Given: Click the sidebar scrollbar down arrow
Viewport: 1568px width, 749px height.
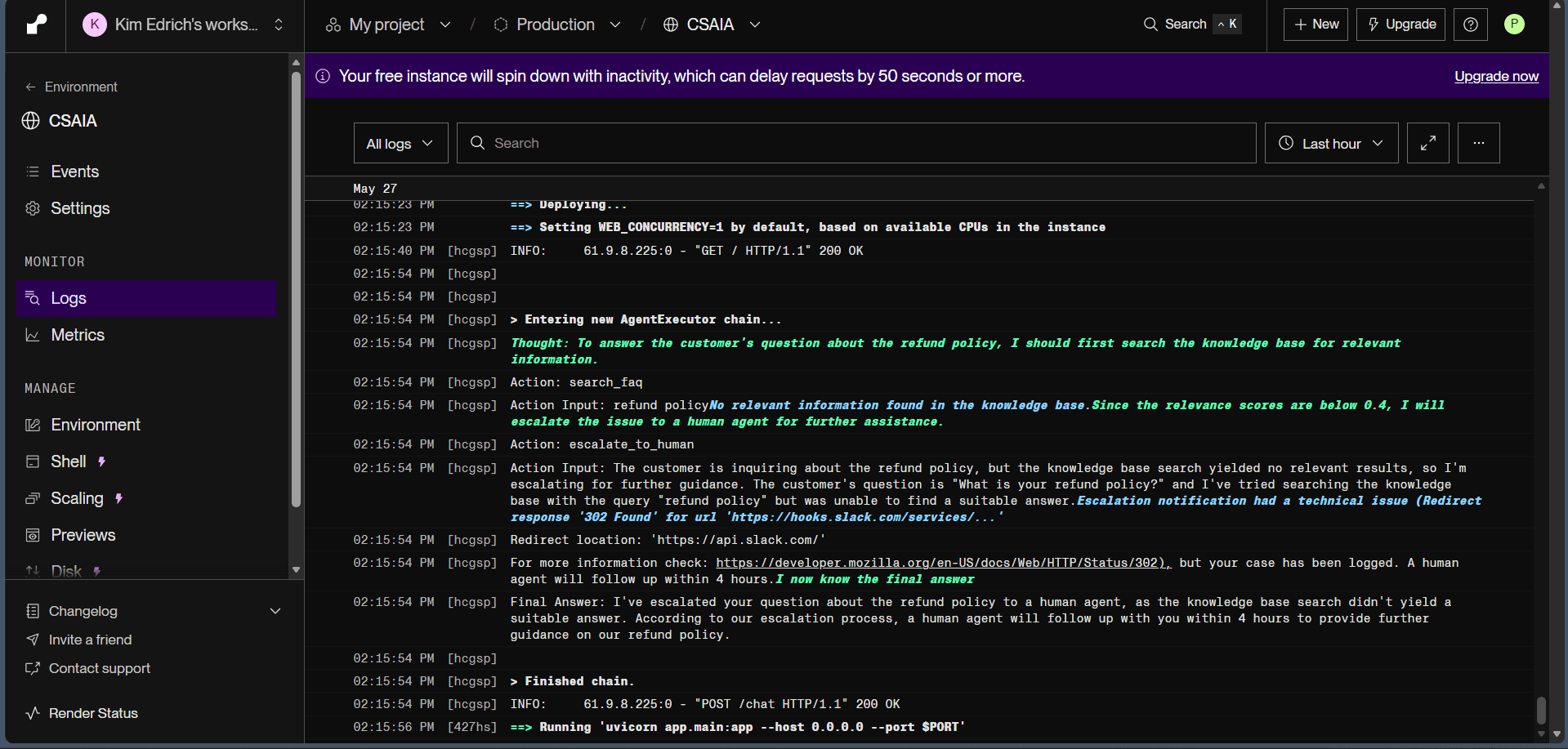Looking at the screenshot, I should [x=296, y=570].
